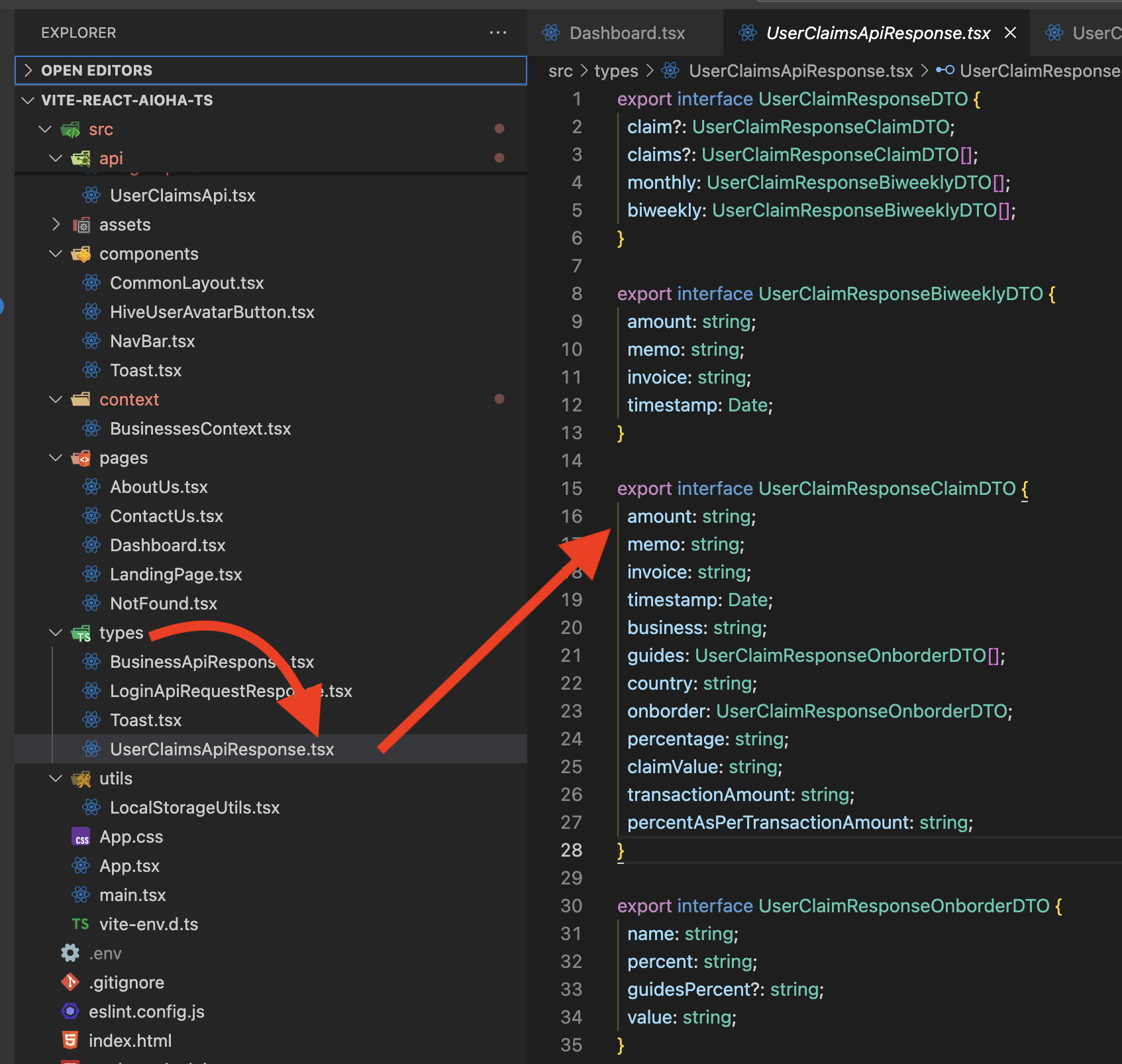Collapse the components folder chevron

tap(56, 254)
